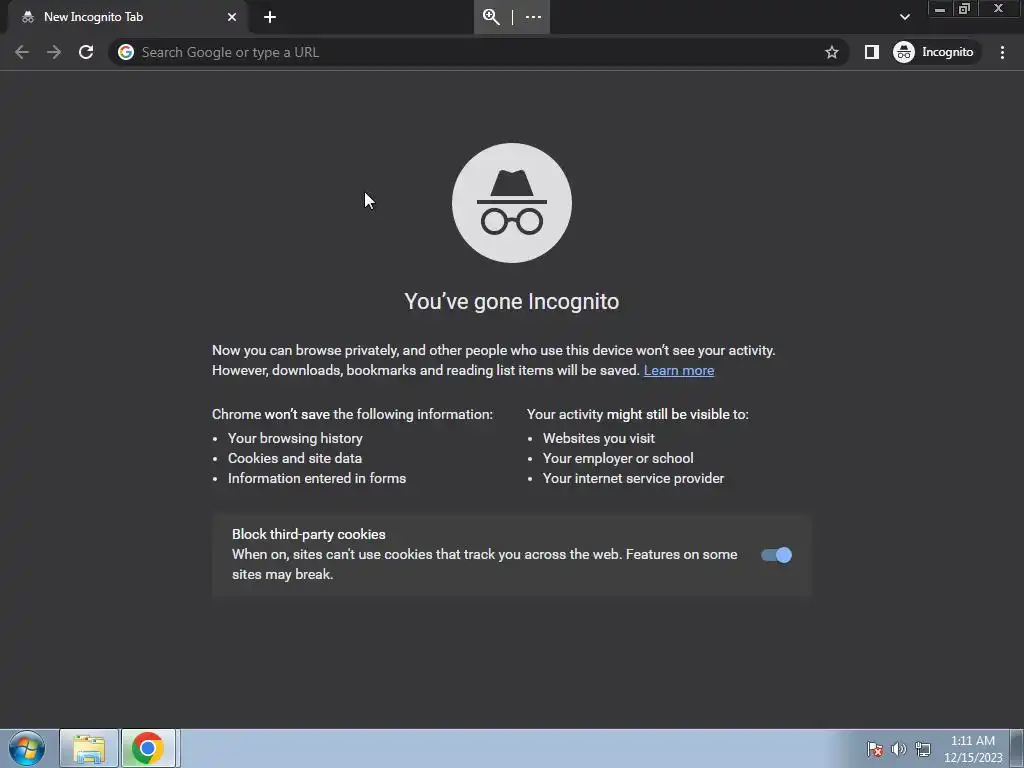Open the volume speaker icon in tray
Image resolution: width=1024 pixels, height=768 pixels.
(899, 749)
